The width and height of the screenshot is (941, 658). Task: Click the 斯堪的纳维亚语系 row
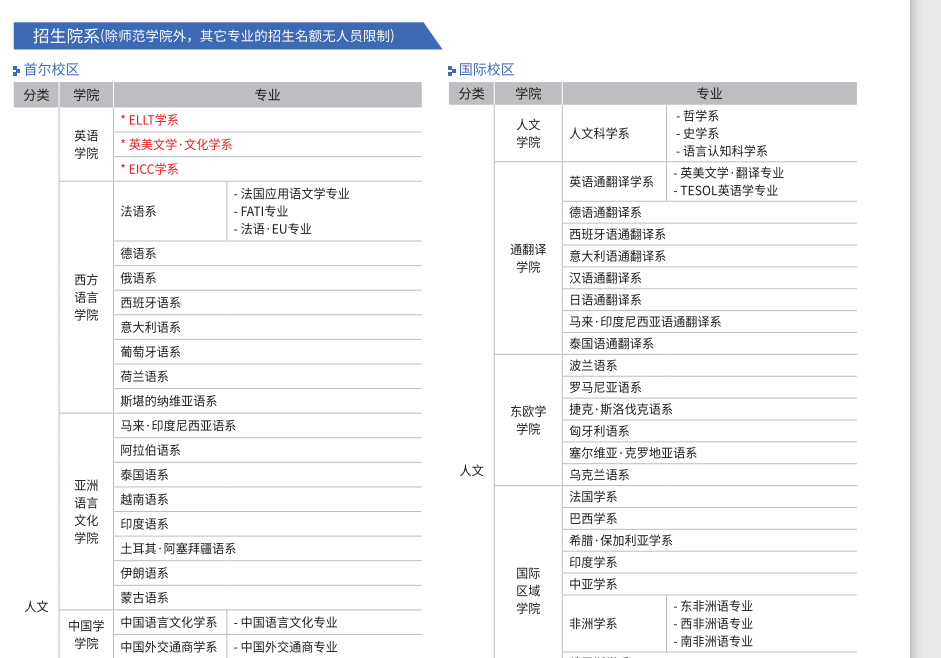[268, 402]
